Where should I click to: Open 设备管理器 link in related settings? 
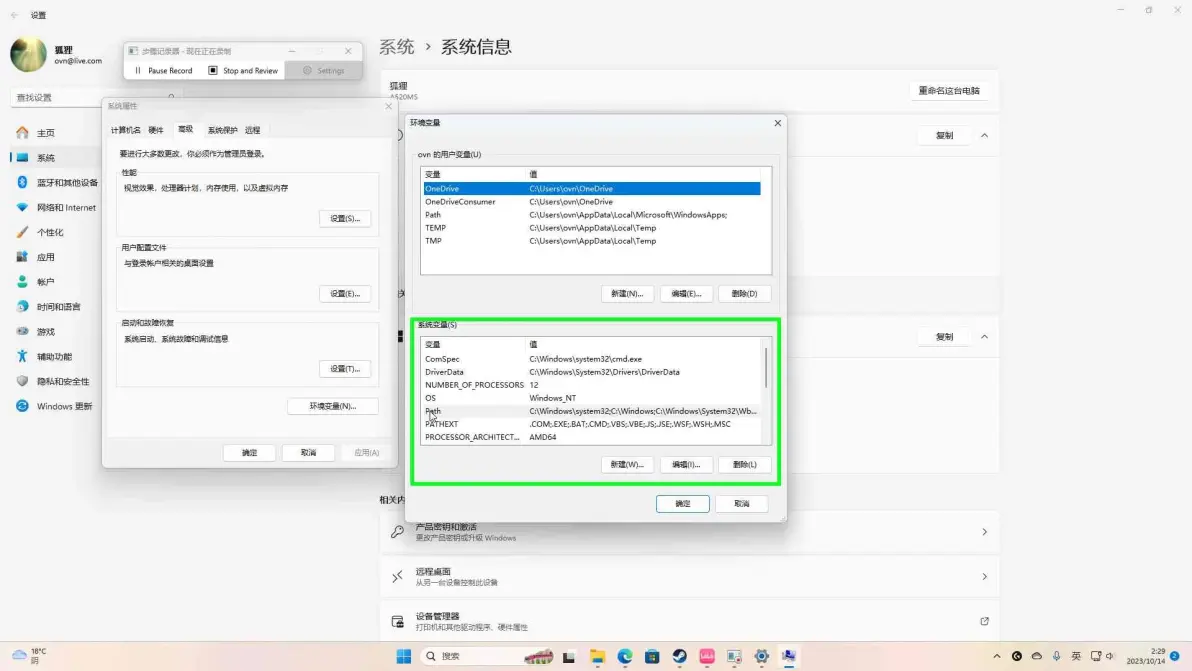690,622
